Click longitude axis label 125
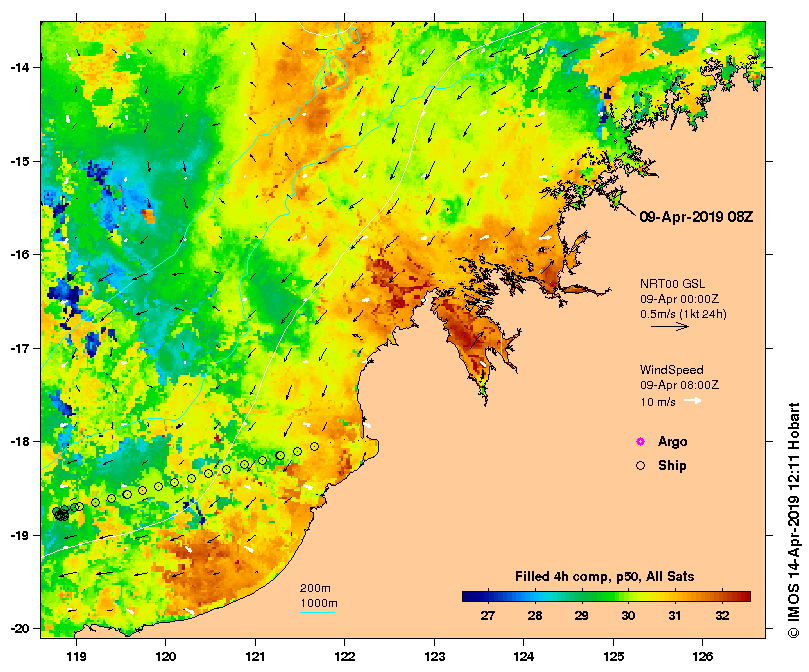 pos(613,657)
